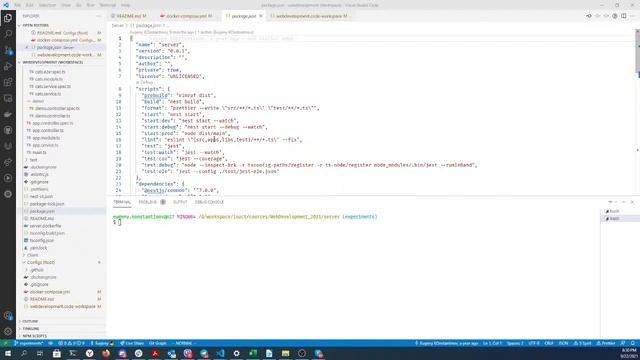640x360 pixels.
Task: Open the File menu
Action: (18, 5)
